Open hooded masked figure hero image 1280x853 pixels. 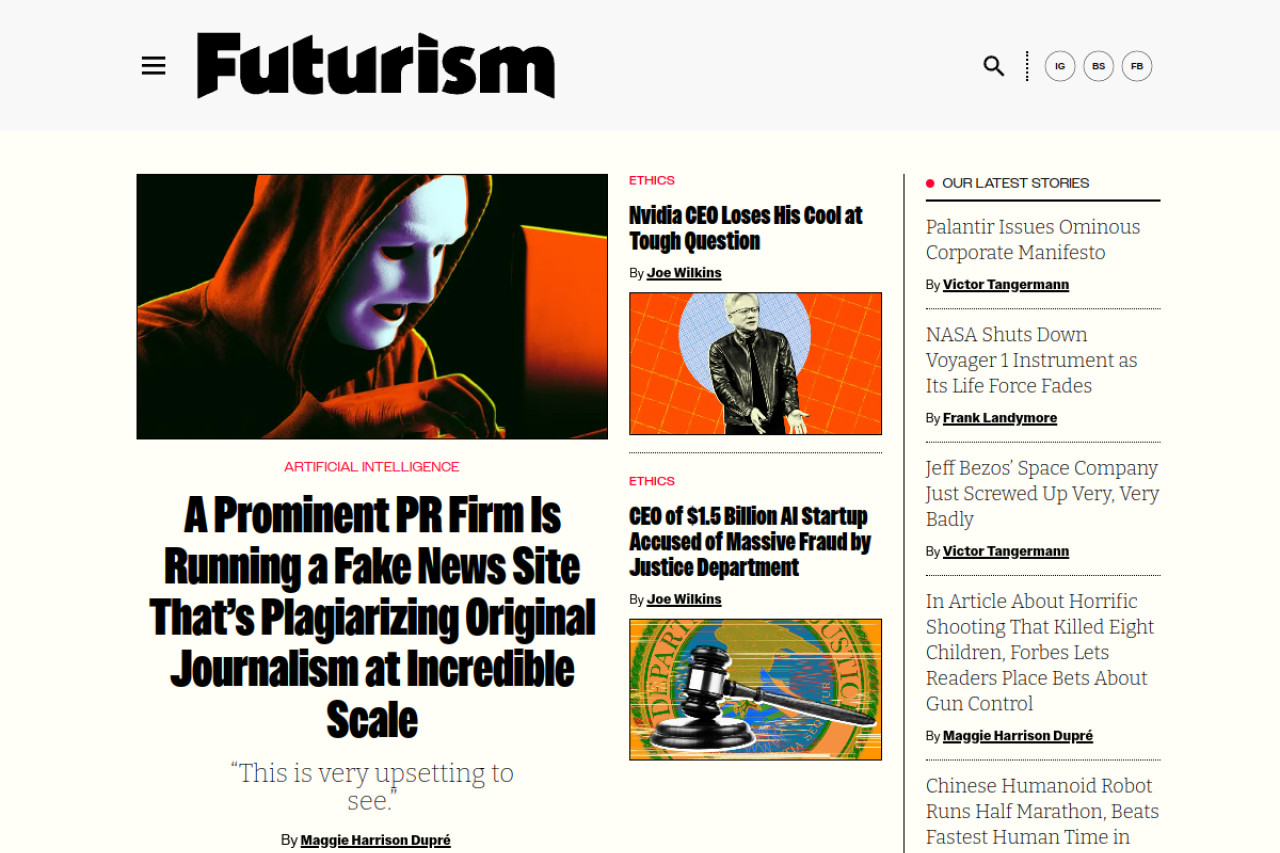372,306
